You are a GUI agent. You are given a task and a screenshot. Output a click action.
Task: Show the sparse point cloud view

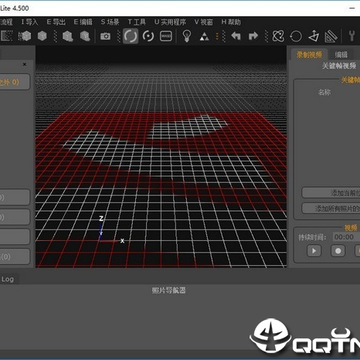(7, 36)
